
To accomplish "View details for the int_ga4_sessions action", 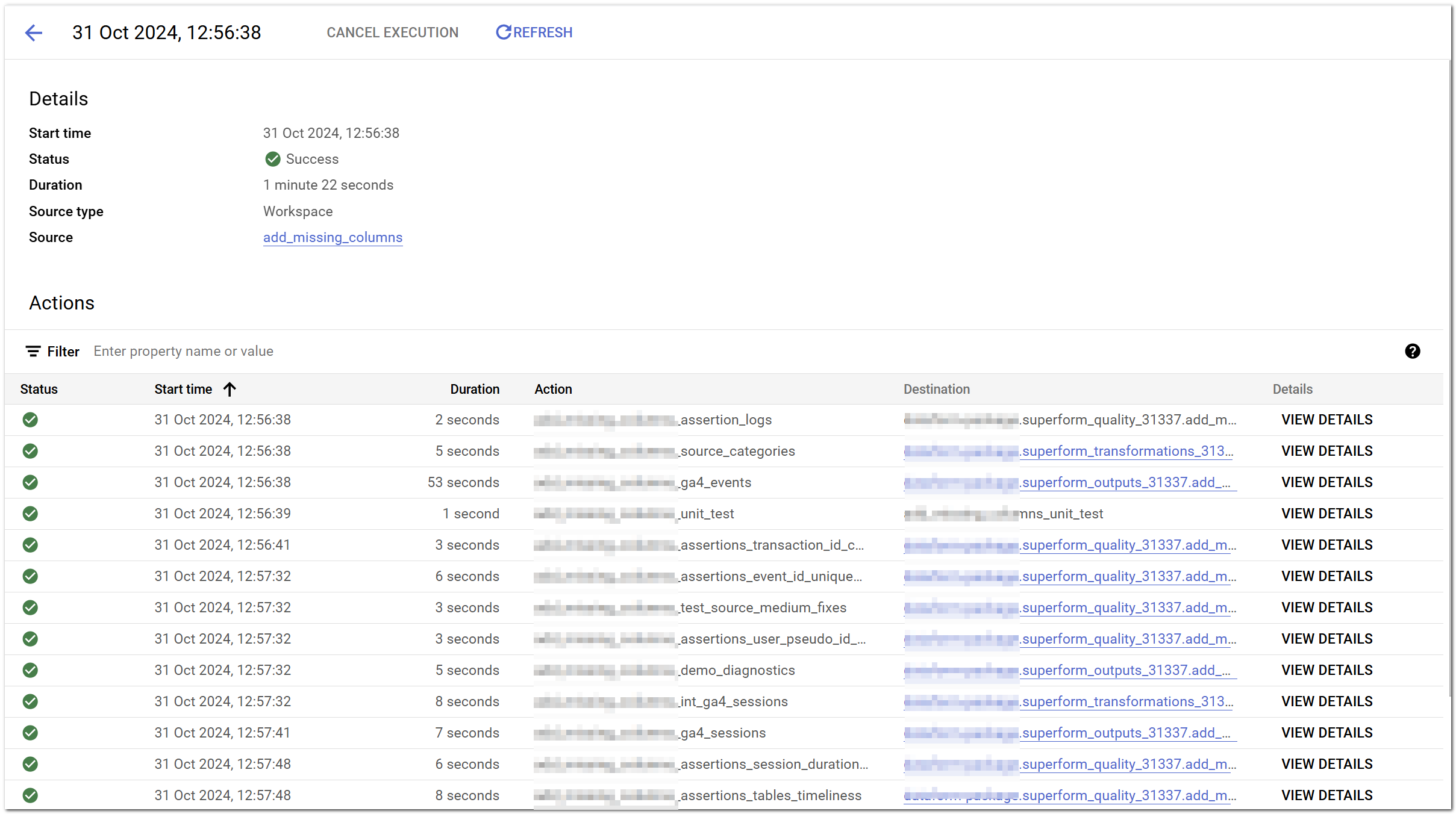I will pos(1326,701).
